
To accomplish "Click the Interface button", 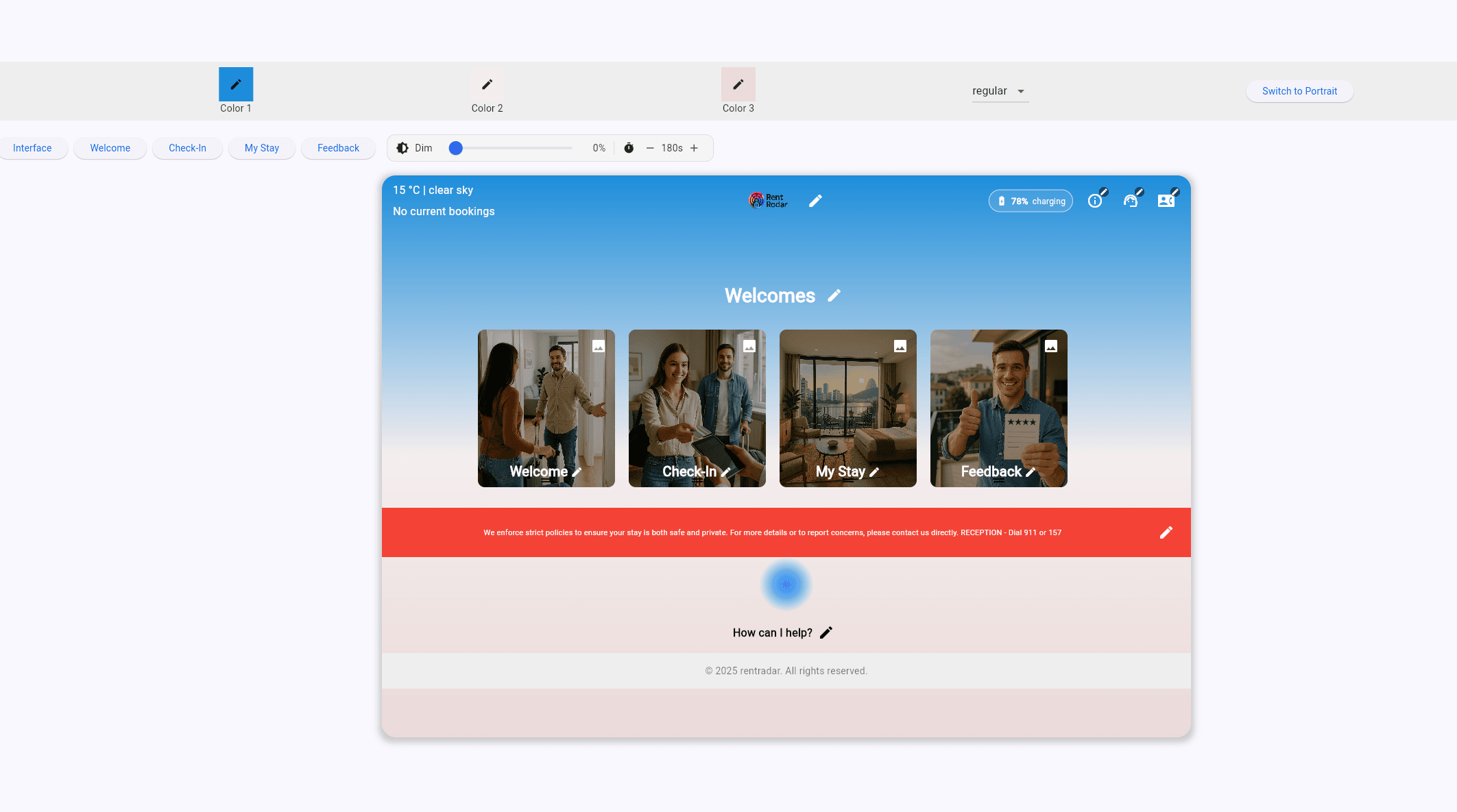I will (32, 148).
